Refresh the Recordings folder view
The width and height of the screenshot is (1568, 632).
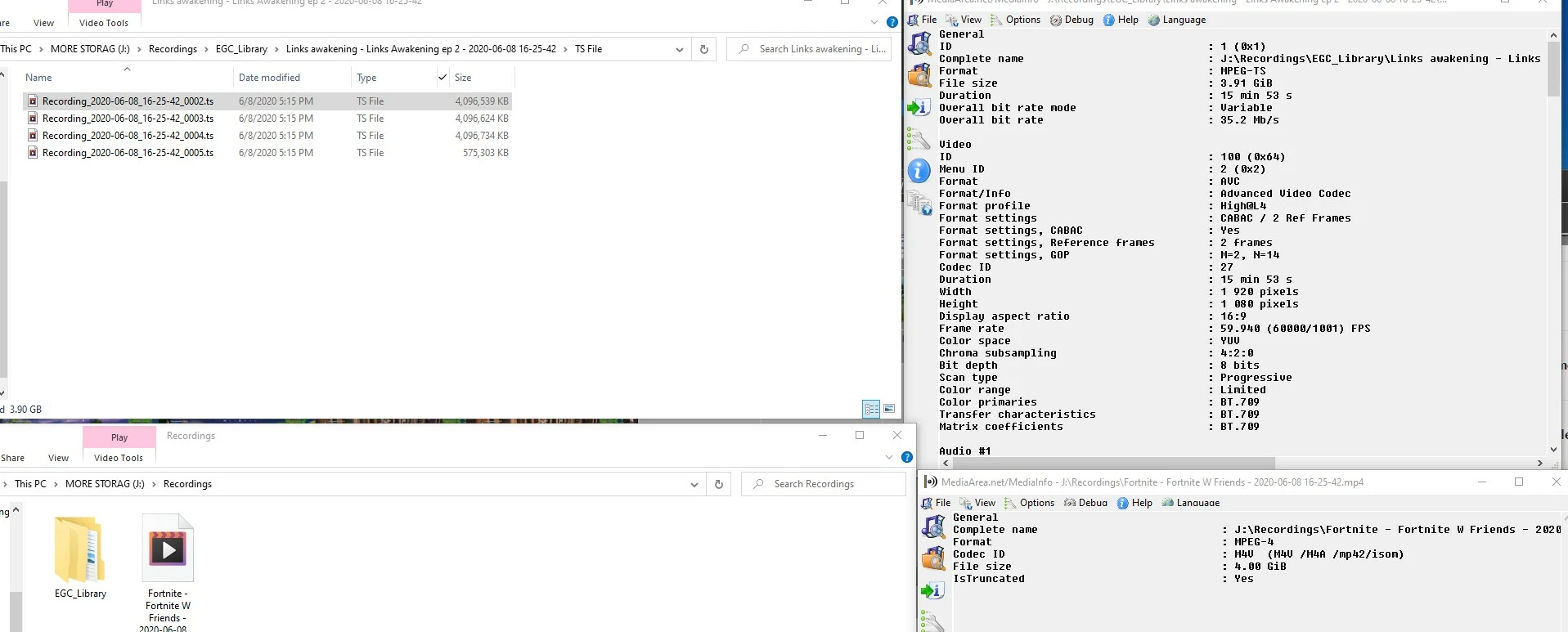click(x=718, y=484)
